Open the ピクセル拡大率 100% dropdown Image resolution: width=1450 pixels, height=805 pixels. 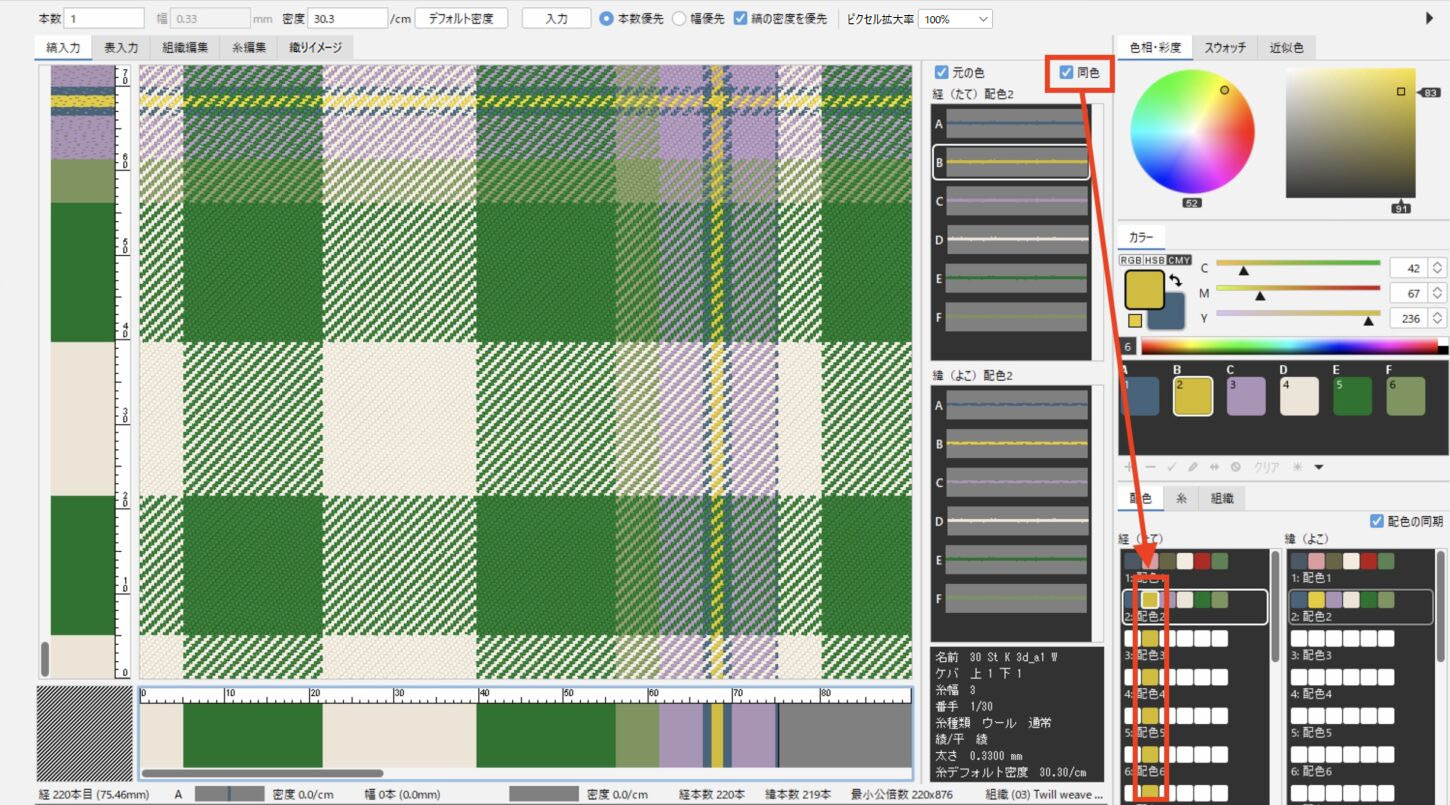(x=954, y=19)
